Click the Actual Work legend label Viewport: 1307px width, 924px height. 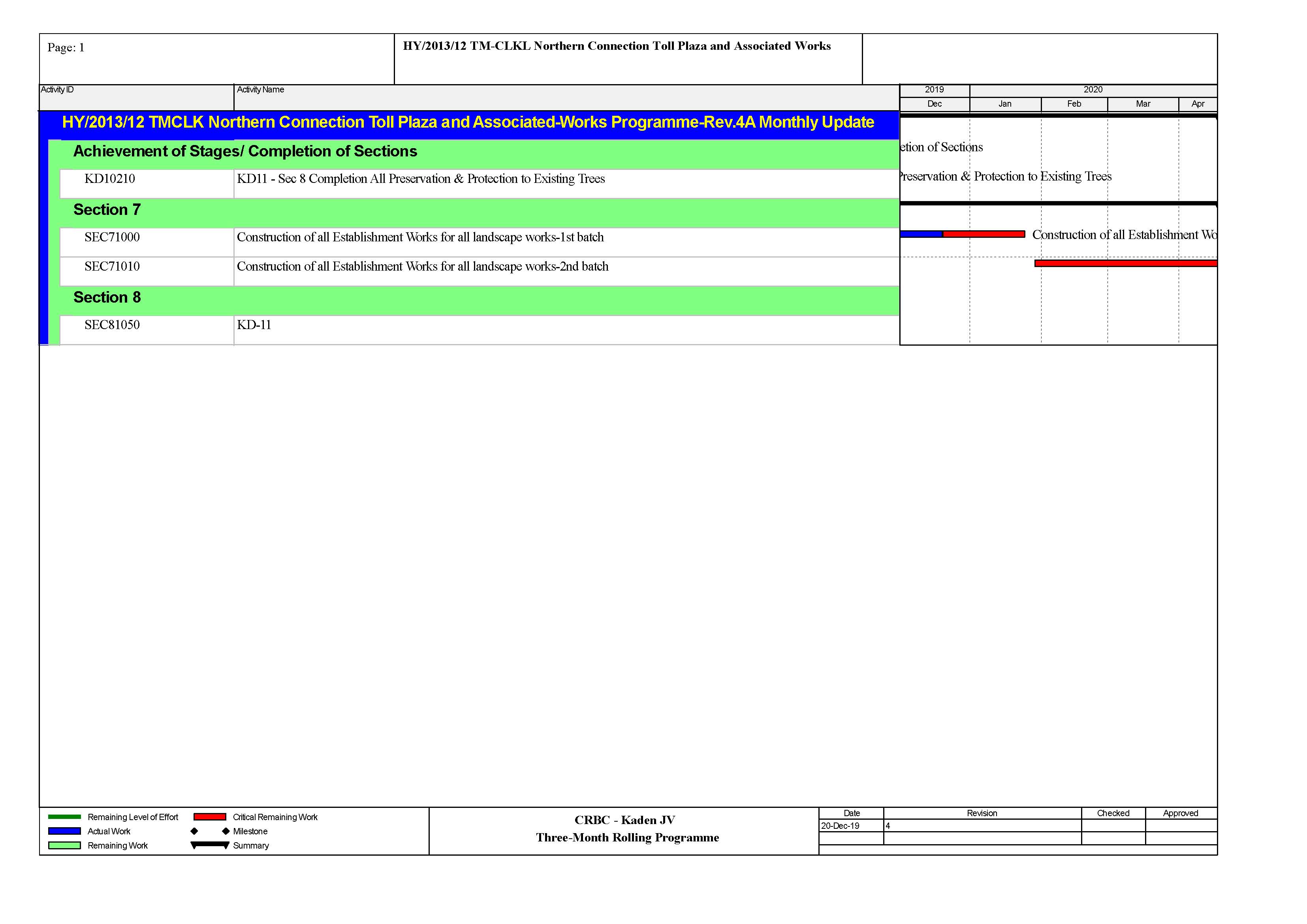point(109,831)
